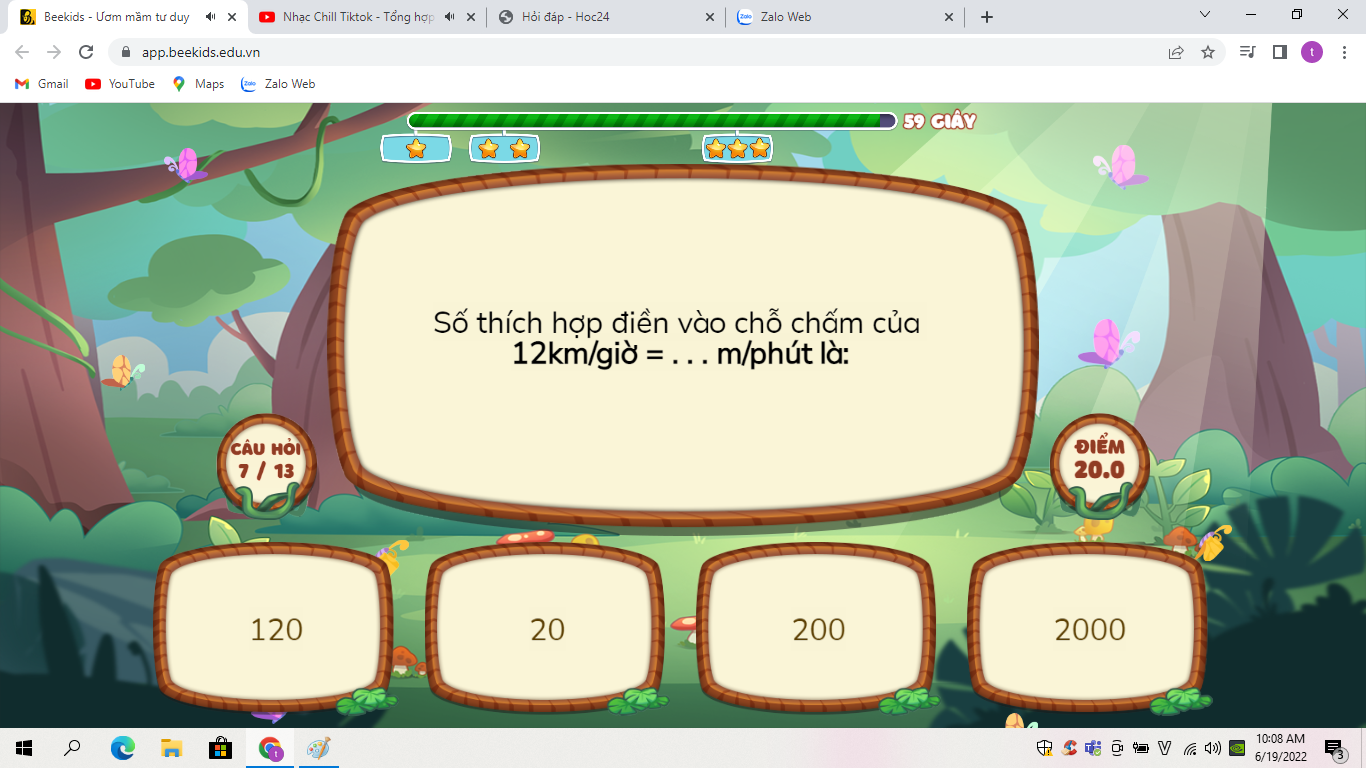Open YouTube bookmark

(120, 84)
